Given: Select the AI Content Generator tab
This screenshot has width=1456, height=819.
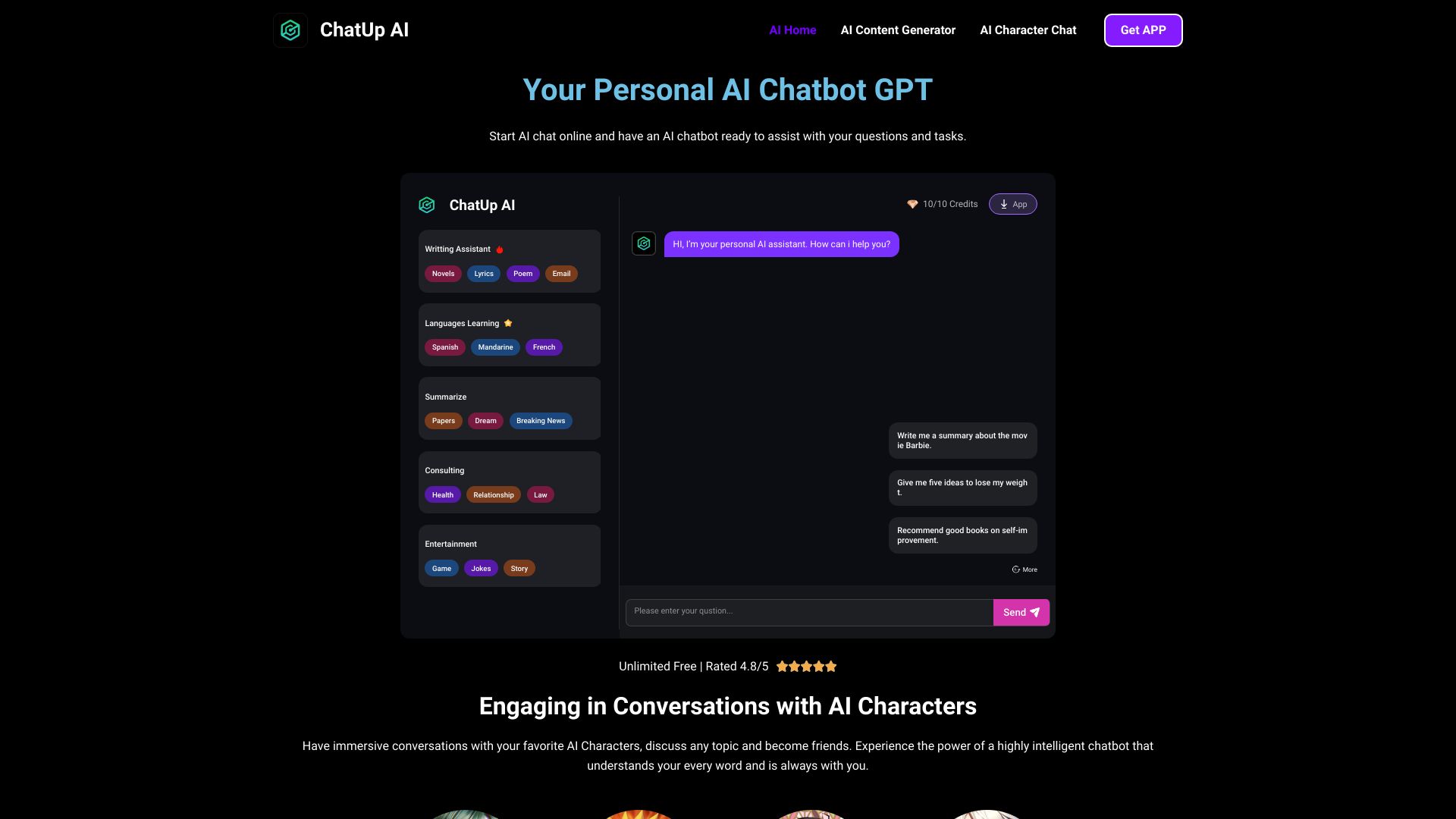Looking at the screenshot, I should [x=897, y=30].
